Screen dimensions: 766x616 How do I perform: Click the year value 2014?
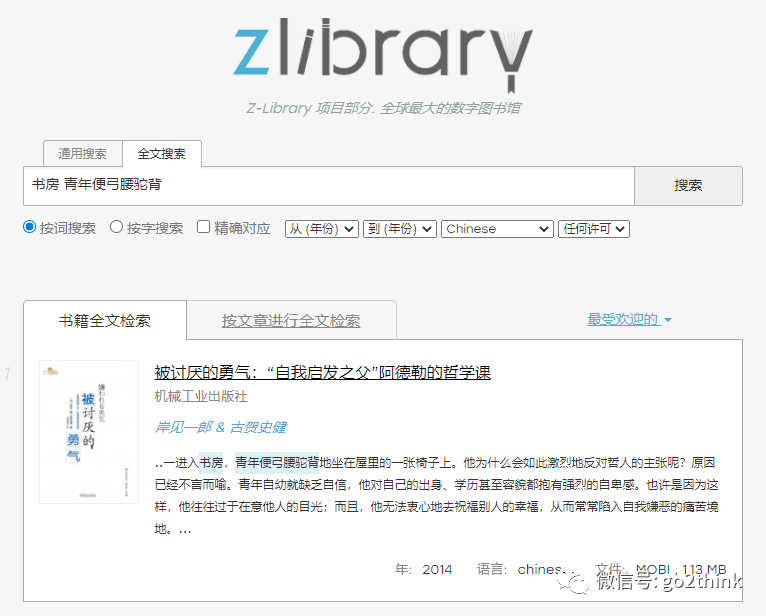[437, 570]
